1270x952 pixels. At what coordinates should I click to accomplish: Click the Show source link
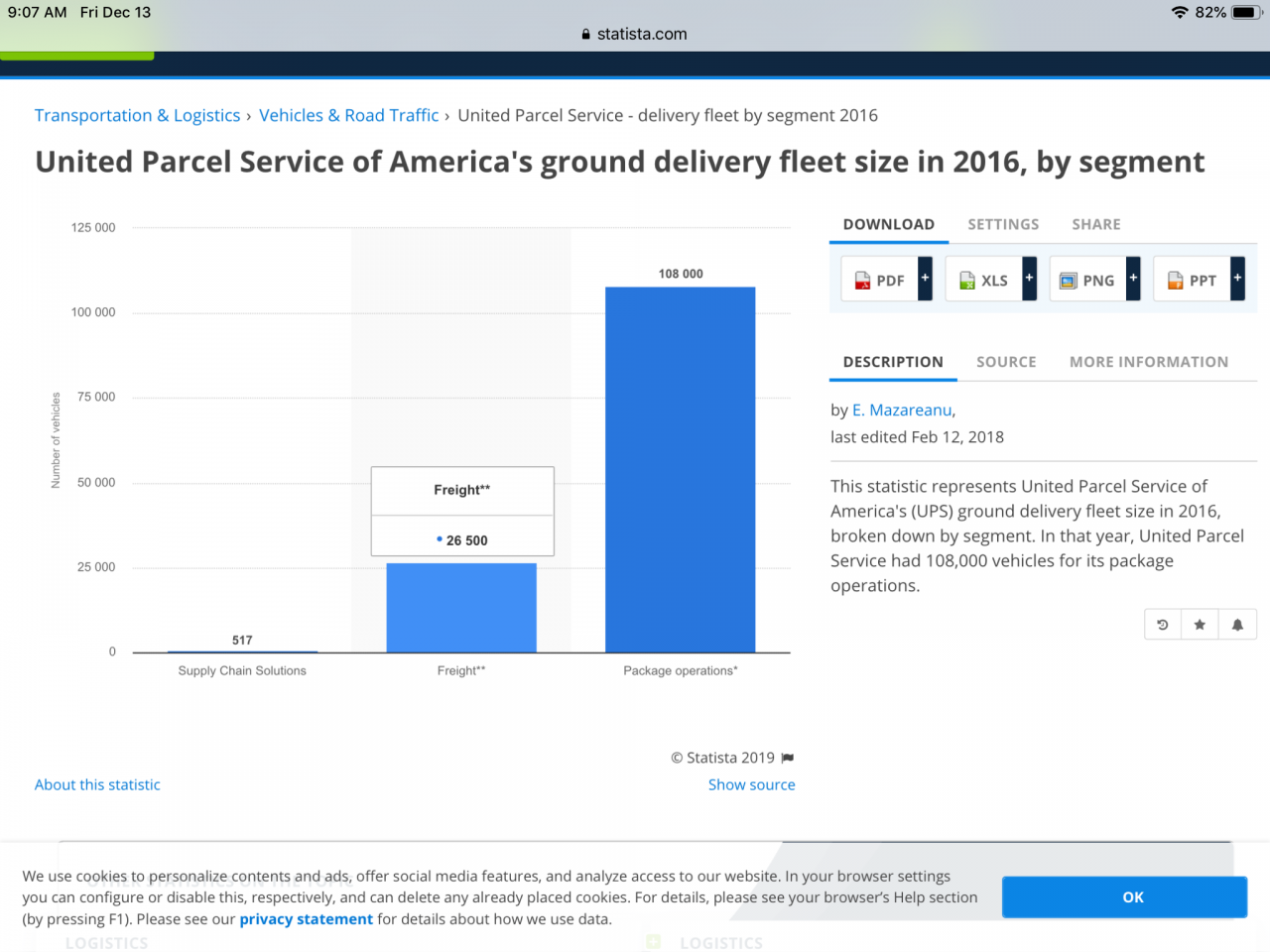pyautogui.click(x=752, y=784)
